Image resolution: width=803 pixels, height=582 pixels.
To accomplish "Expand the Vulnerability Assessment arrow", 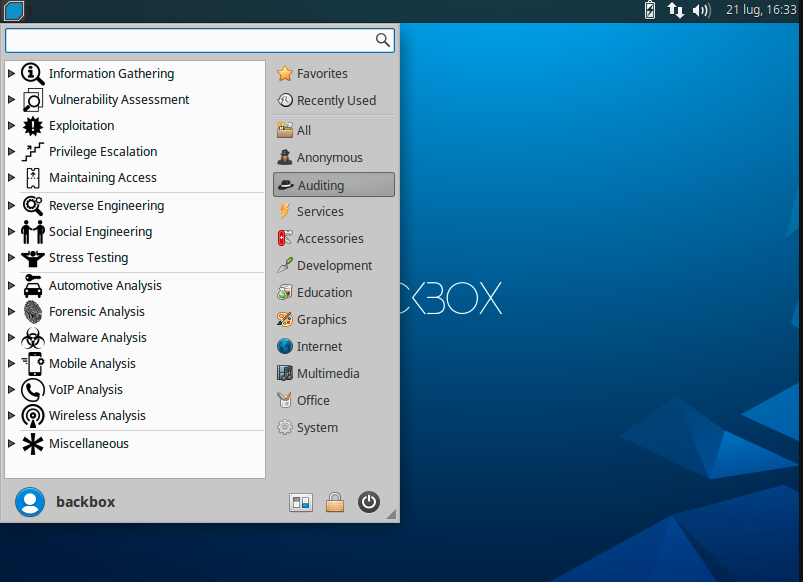I will pyautogui.click(x=11, y=100).
